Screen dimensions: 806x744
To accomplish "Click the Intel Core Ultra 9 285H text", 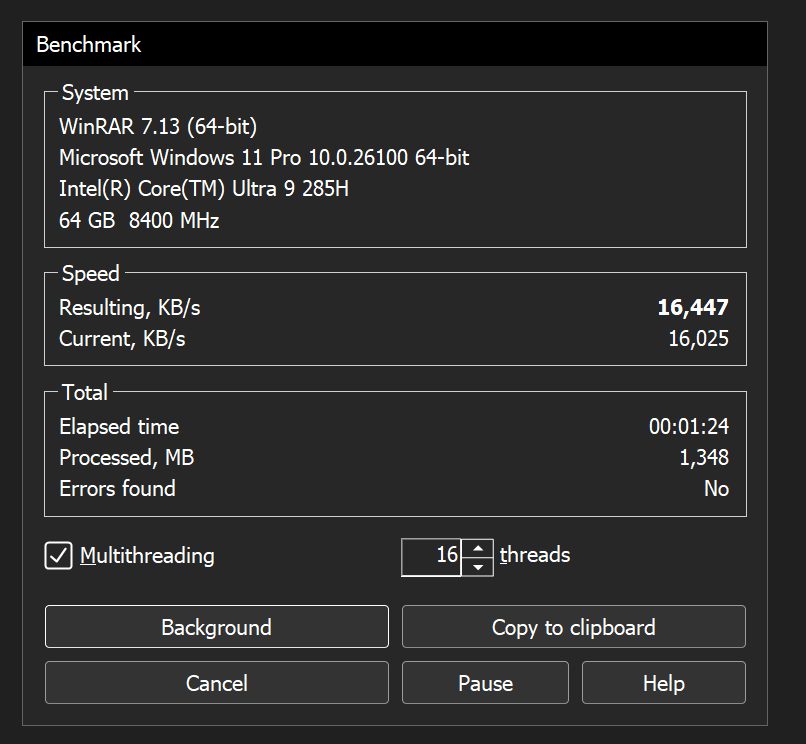I will click(204, 189).
